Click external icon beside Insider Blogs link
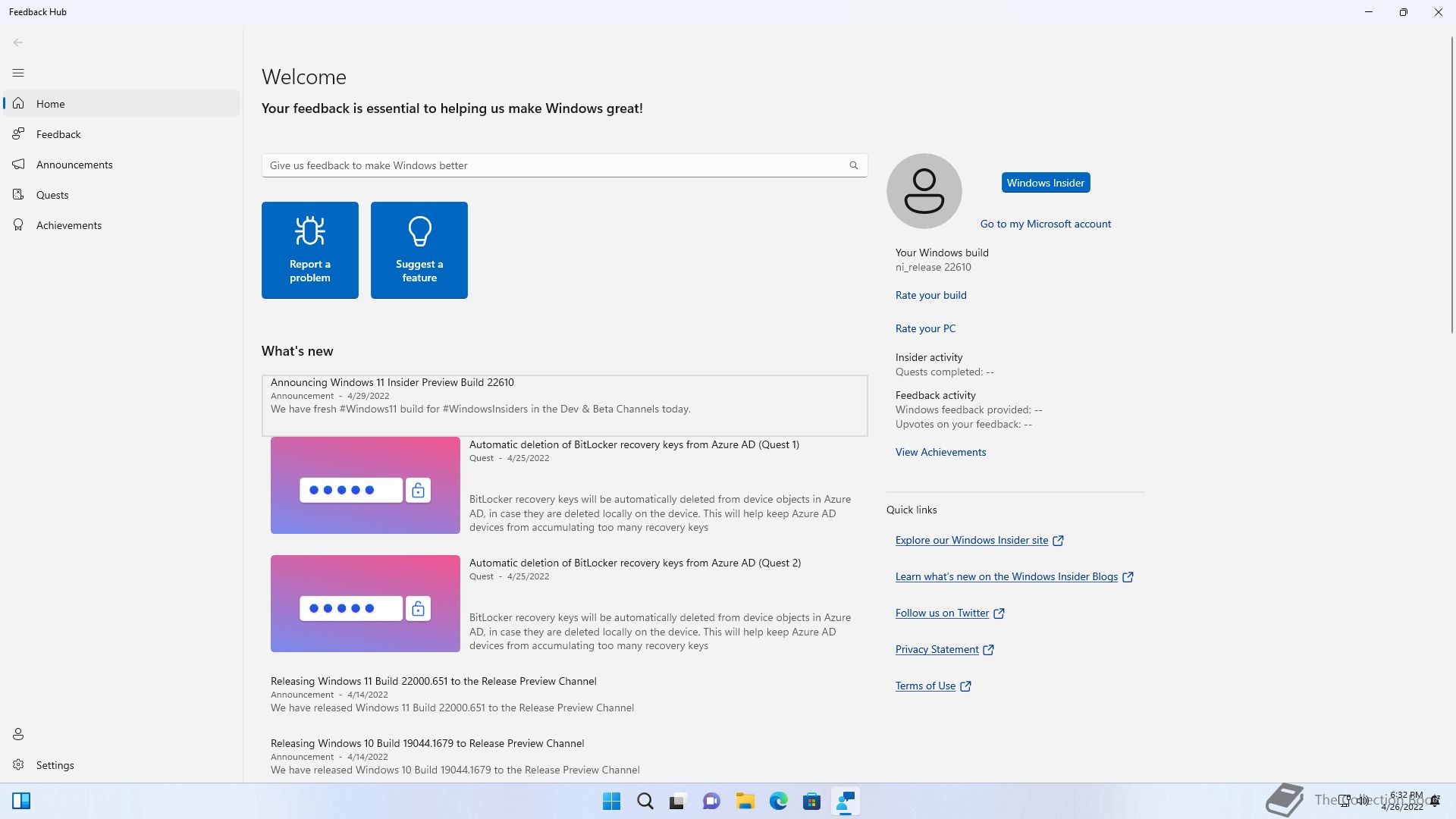The width and height of the screenshot is (1456, 819). click(1128, 577)
